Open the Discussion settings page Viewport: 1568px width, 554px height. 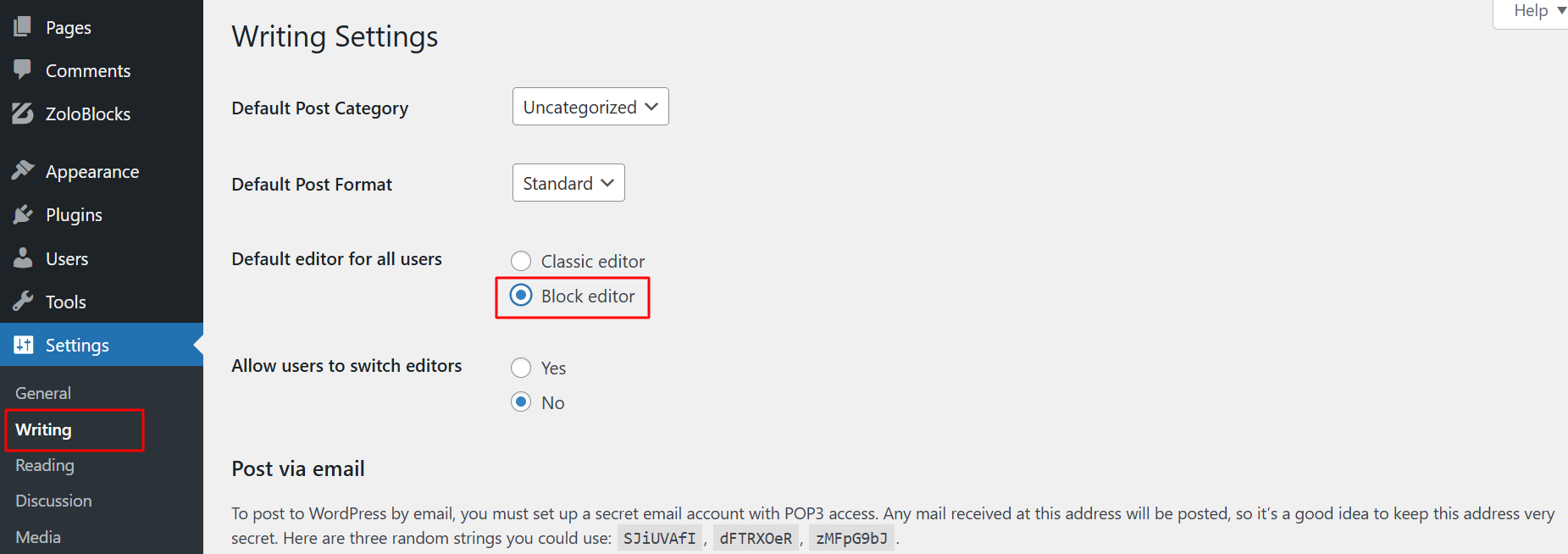click(x=53, y=501)
